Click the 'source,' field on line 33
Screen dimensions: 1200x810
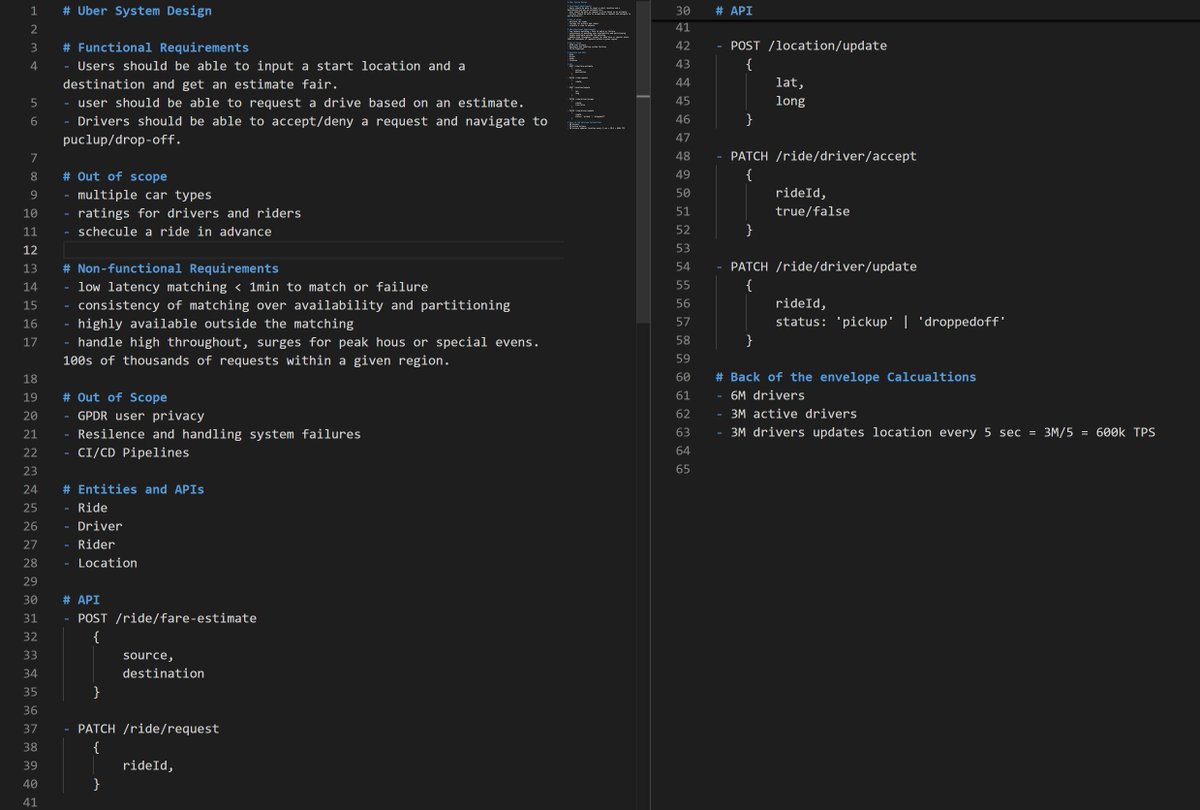148,655
